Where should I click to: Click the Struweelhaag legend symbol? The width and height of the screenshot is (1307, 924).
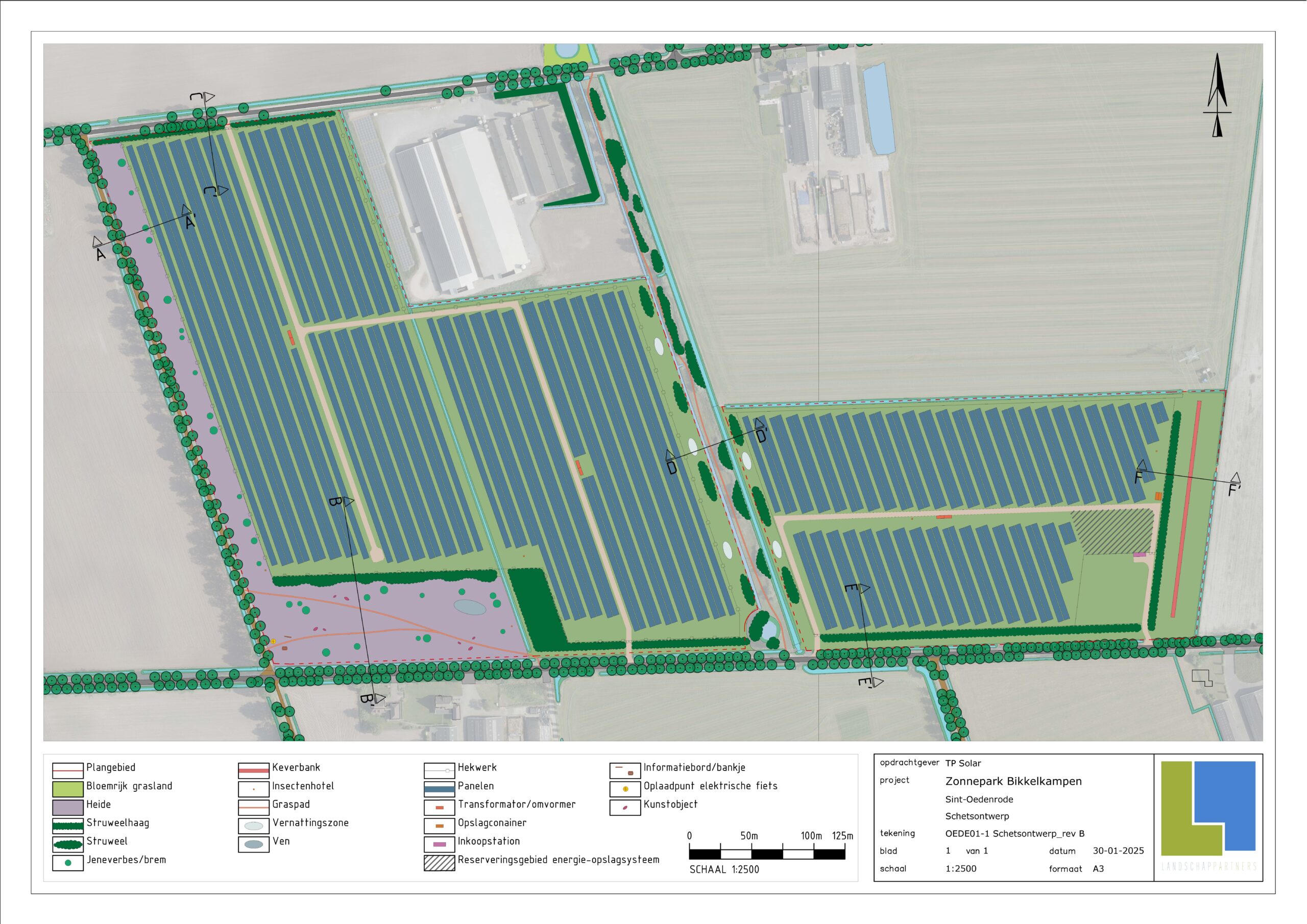(68, 826)
